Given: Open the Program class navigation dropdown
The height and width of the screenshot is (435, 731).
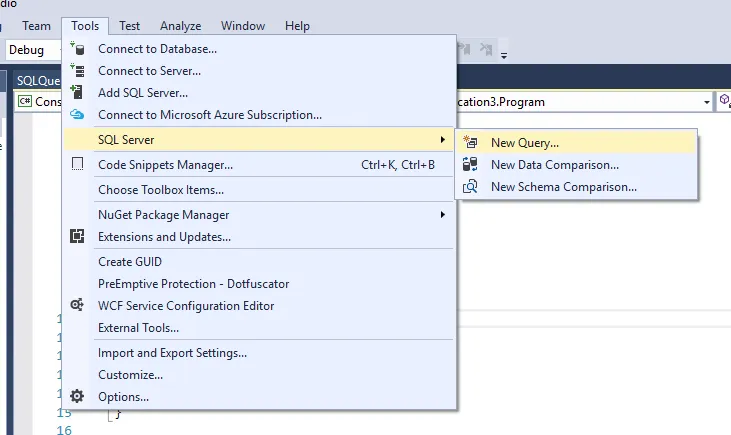Looking at the screenshot, I should [x=706, y=101].
